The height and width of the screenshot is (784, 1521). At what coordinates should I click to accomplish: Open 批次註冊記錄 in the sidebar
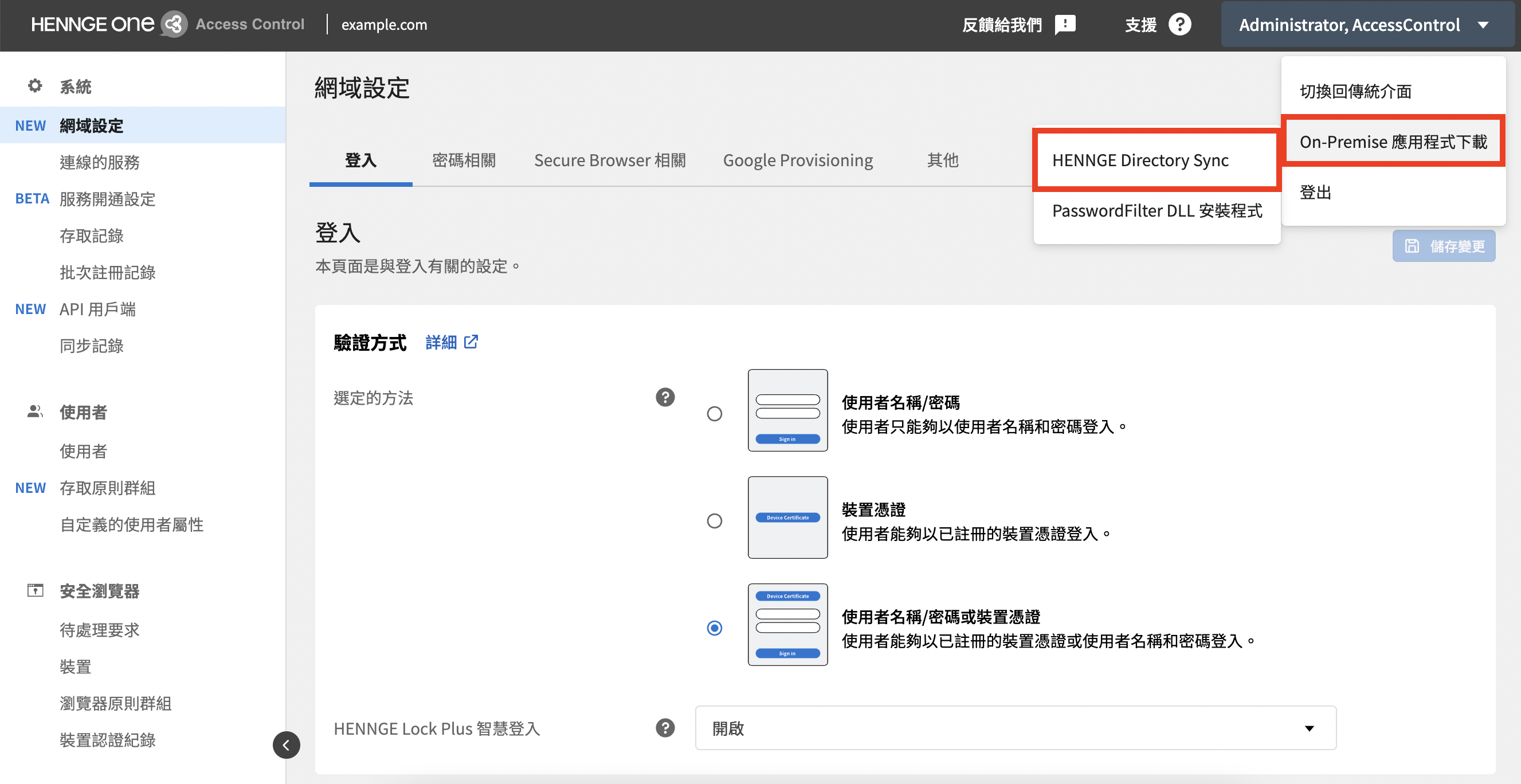[x=107, y=272]
